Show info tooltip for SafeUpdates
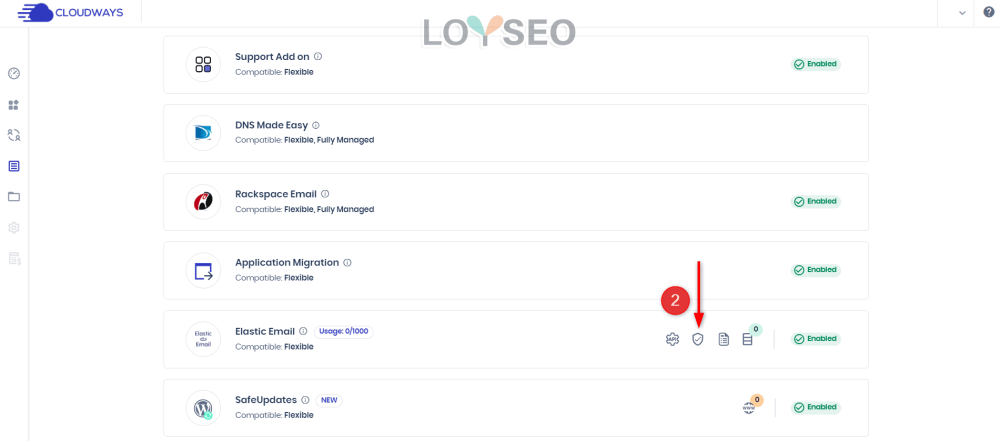 click(305, 400)
